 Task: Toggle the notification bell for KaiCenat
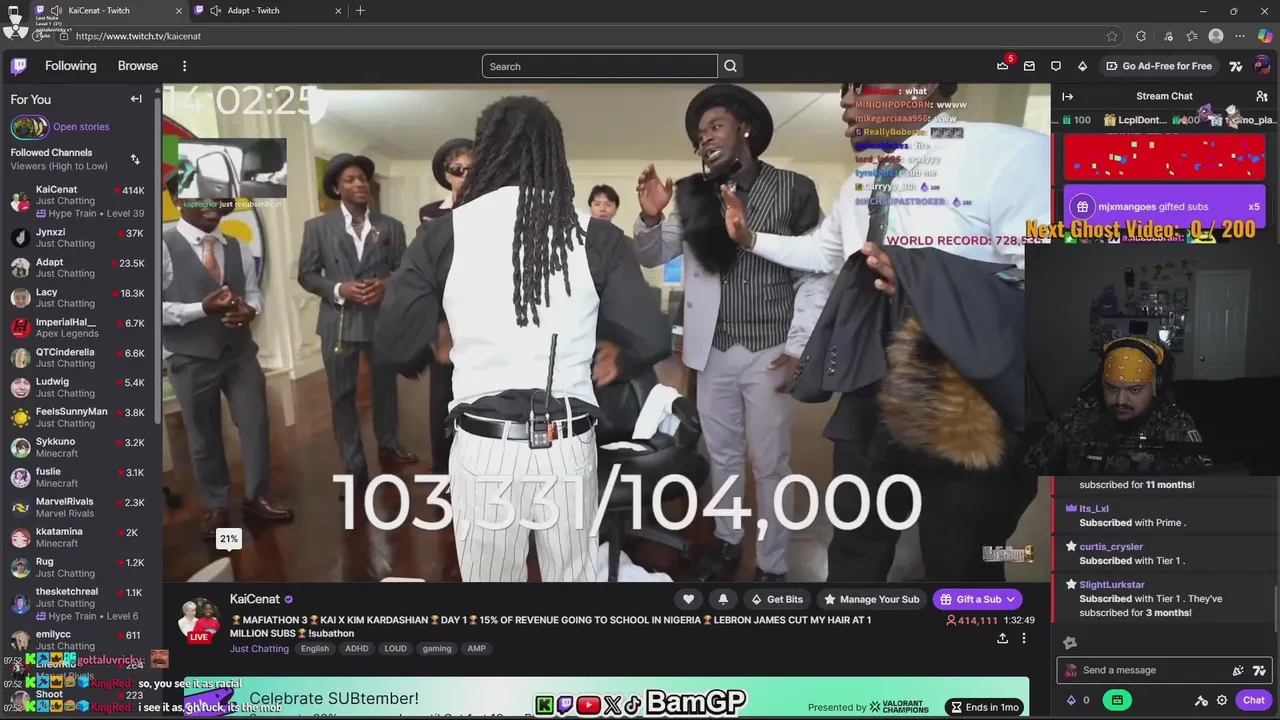723,599
